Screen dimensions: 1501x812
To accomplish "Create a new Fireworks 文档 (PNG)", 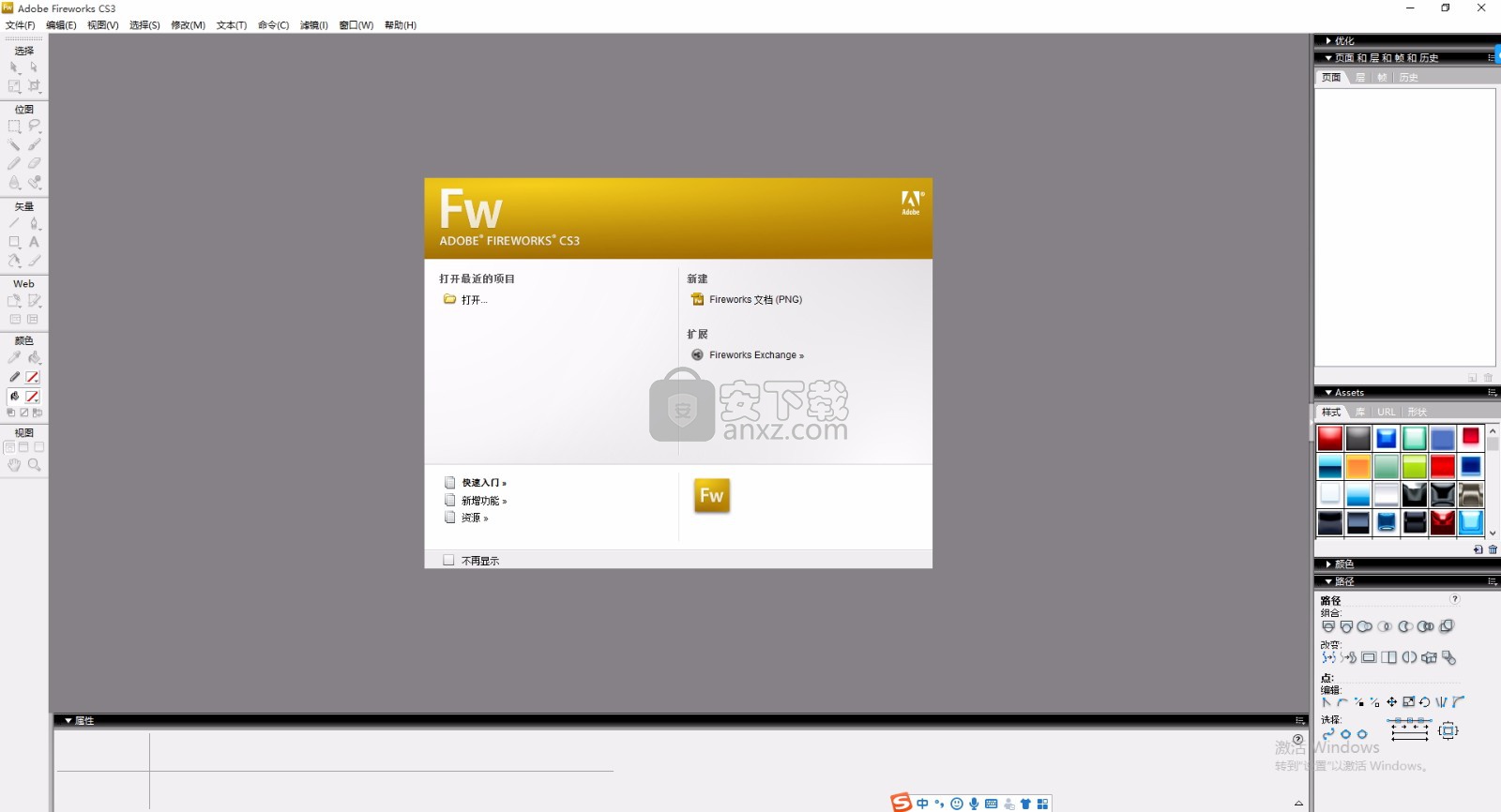I will (x=754, y=300).
